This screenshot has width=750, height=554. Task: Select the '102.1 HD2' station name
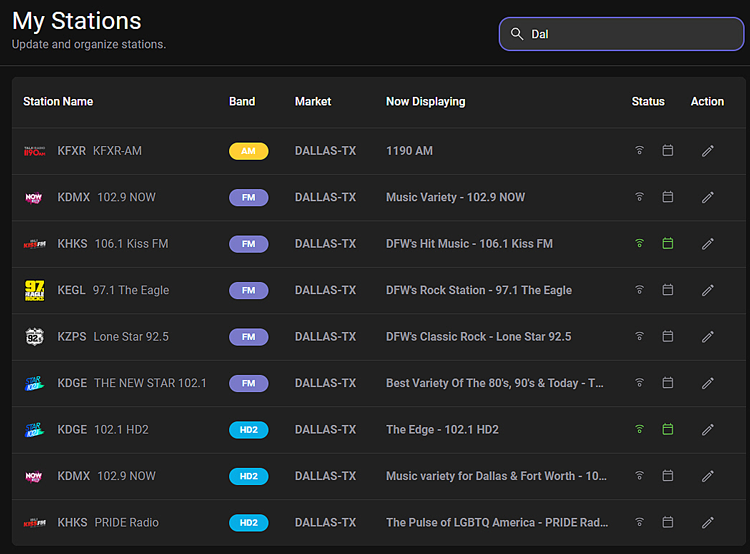click(x=121, y=430)
